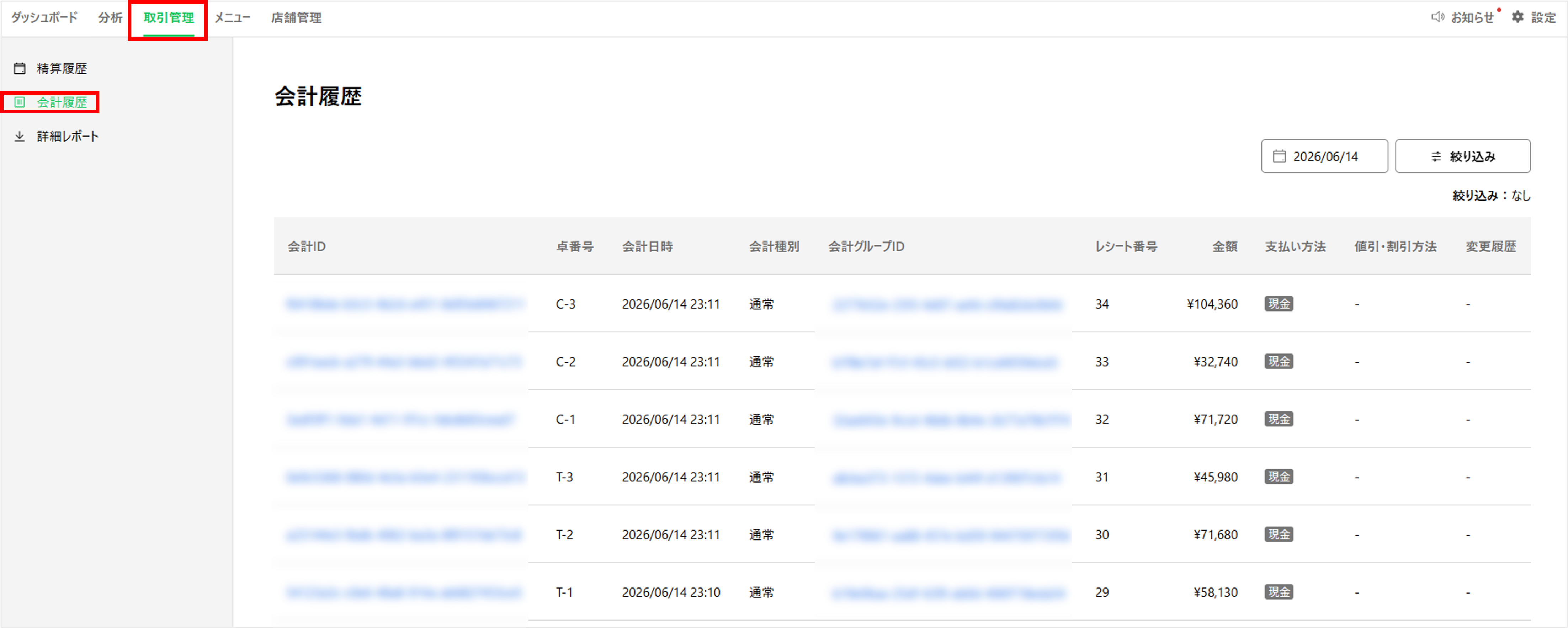Image resolution: width=1568 pixels, height=628 pixels.
Task: Click the filter sliders icon on 絞り込み
Action: (1436, 156)
